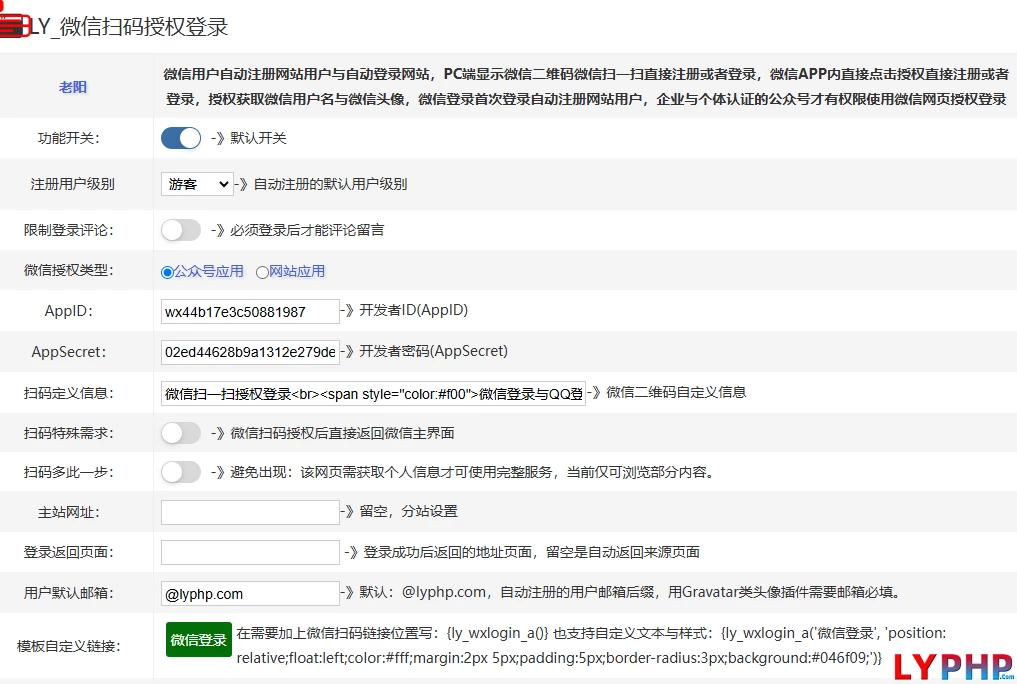Screen dimensions: 1017x684
Task: Click the 扫码定义信息 text field
Action: (373, 393)
